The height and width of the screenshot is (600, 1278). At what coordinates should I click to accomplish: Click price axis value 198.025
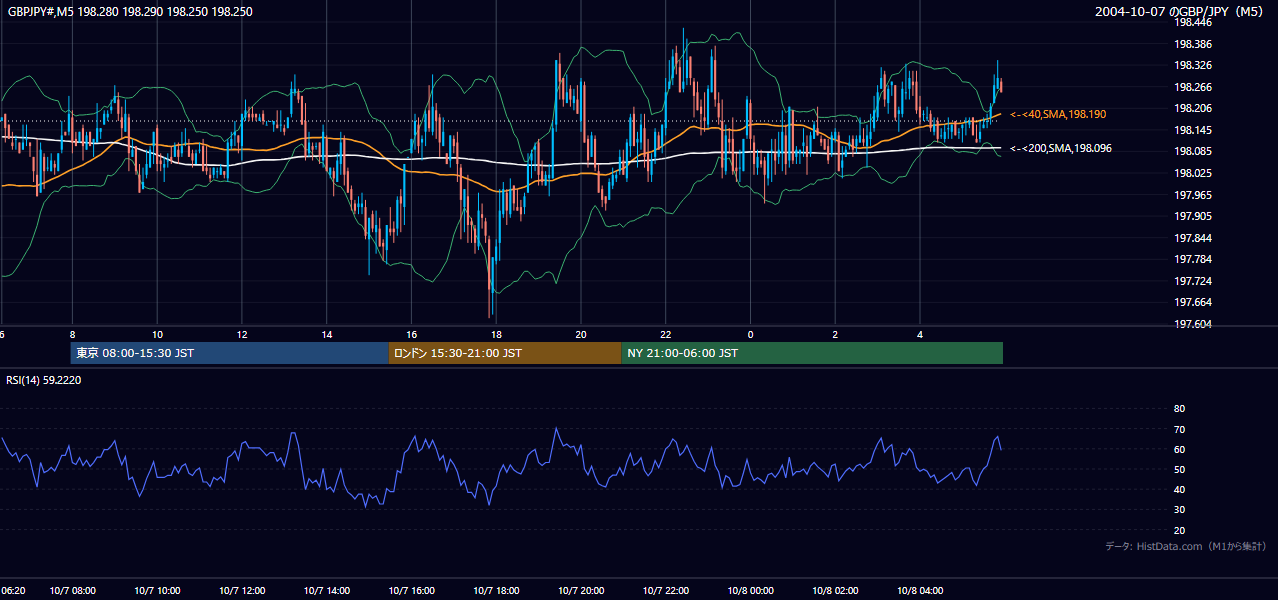coord(1193,173)
